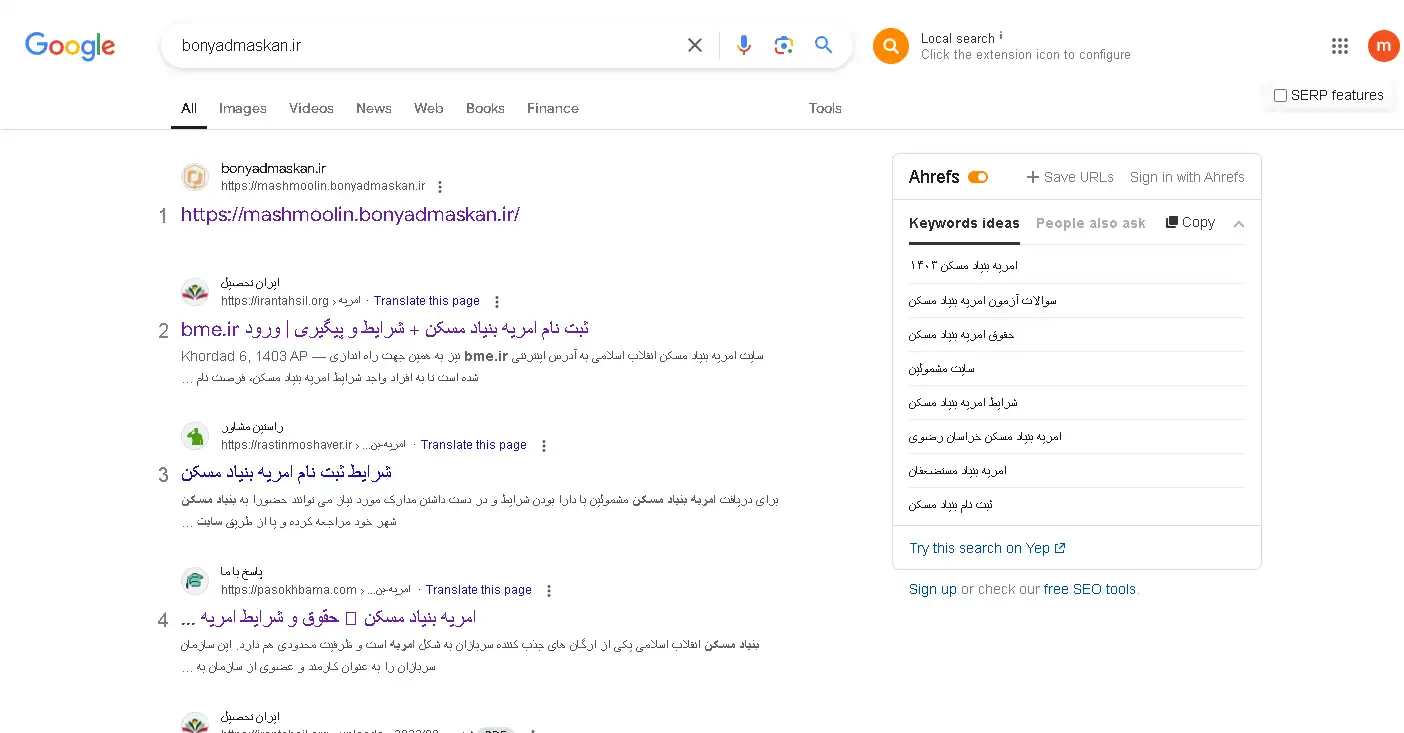Click the keyword idea ending in ۱۴۰۳
Viewport: 1404px width, 733px height.
click(x=964, y=266)
